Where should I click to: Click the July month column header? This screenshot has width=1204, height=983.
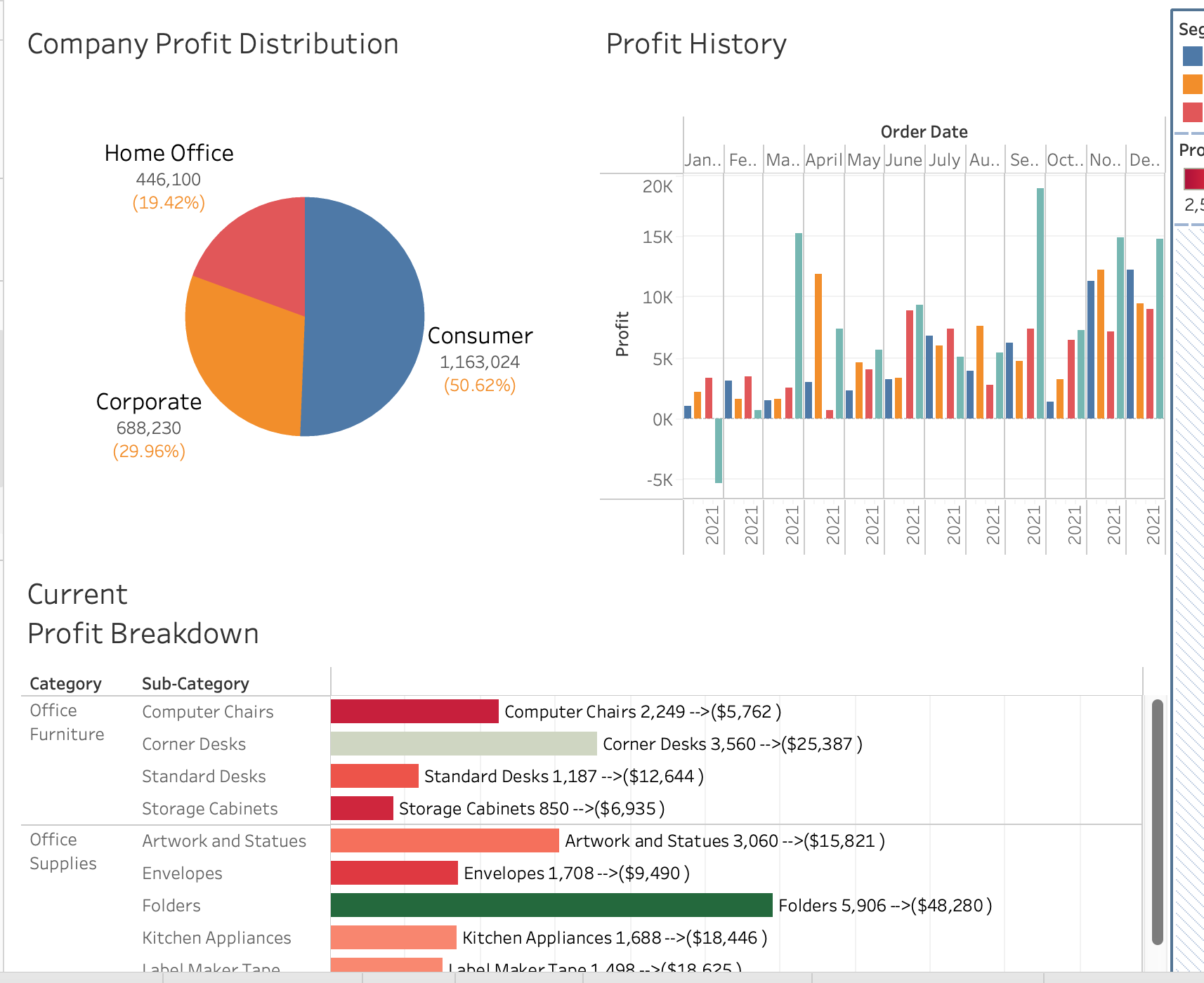point(945,160)
